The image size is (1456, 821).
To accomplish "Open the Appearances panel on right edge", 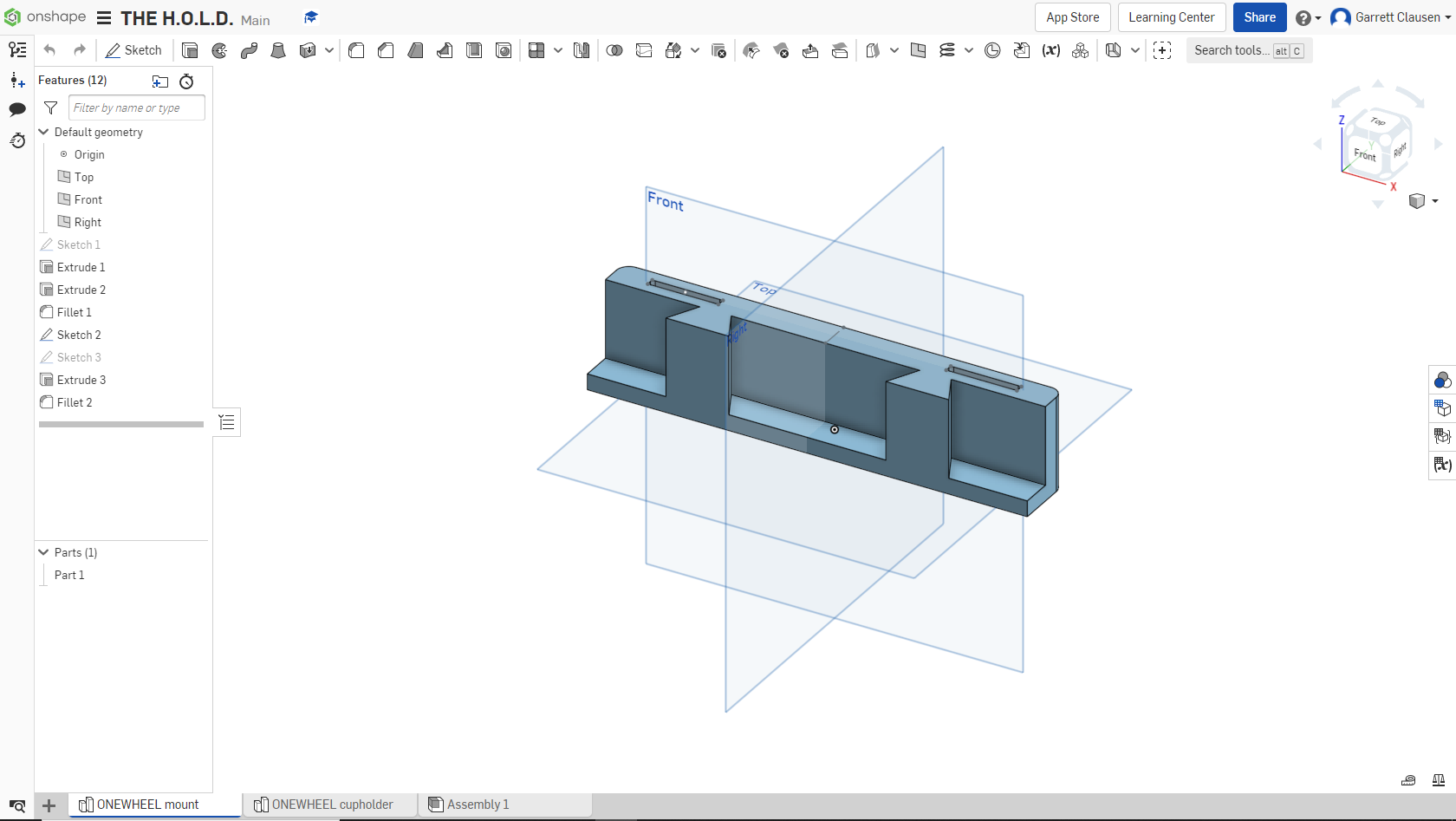I will 1442,380.
